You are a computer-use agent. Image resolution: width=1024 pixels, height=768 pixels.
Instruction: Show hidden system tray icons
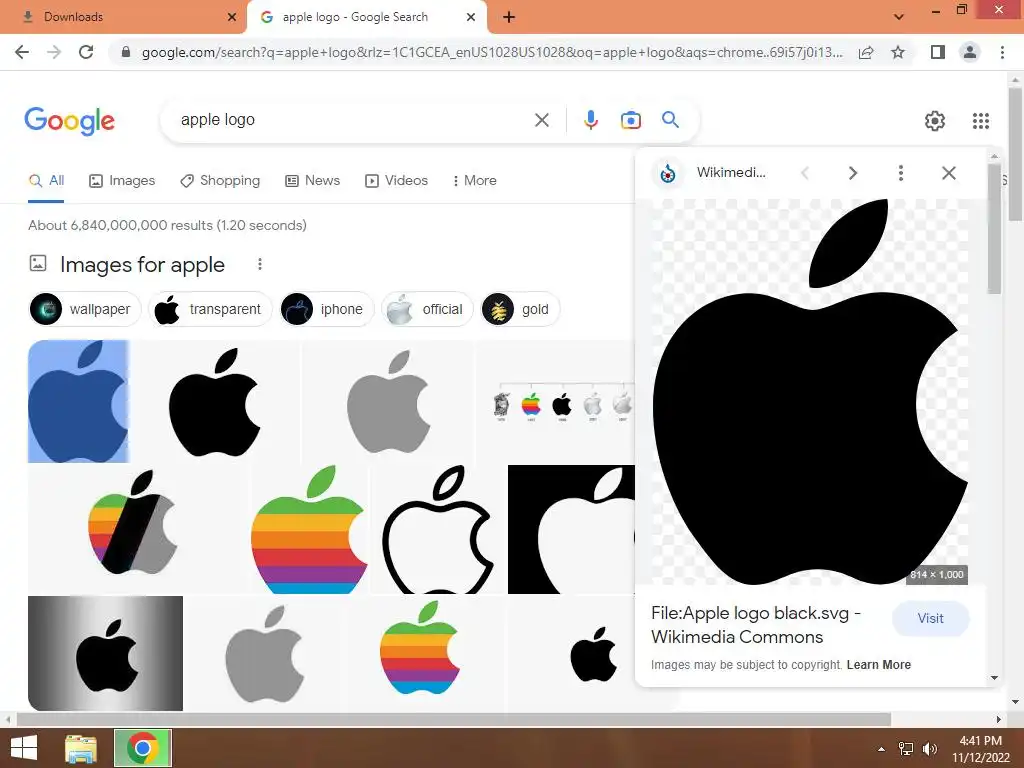tap(881, 749)
